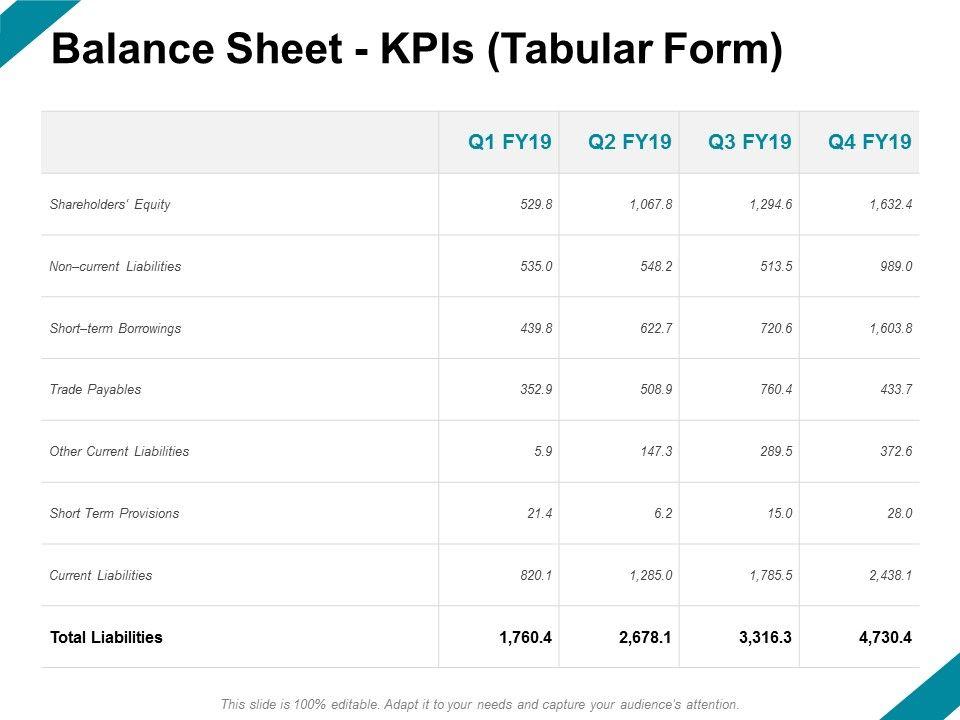The height and width of the screenshot is (720, 960).
Task: Click the Current Liabilities Q2 value 1,285.0
Action: [650, 576]
